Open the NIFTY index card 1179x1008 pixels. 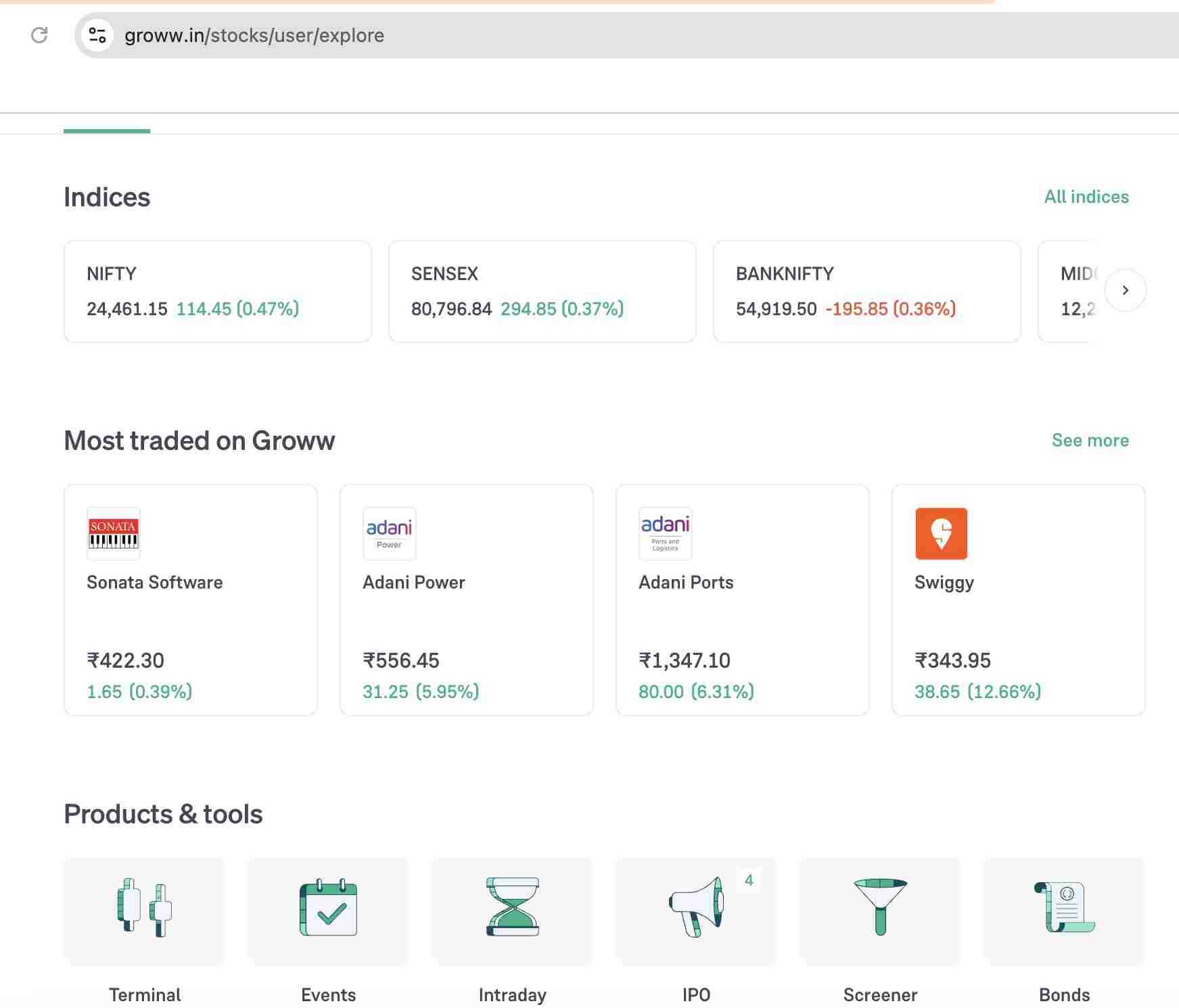coord(218,292)
